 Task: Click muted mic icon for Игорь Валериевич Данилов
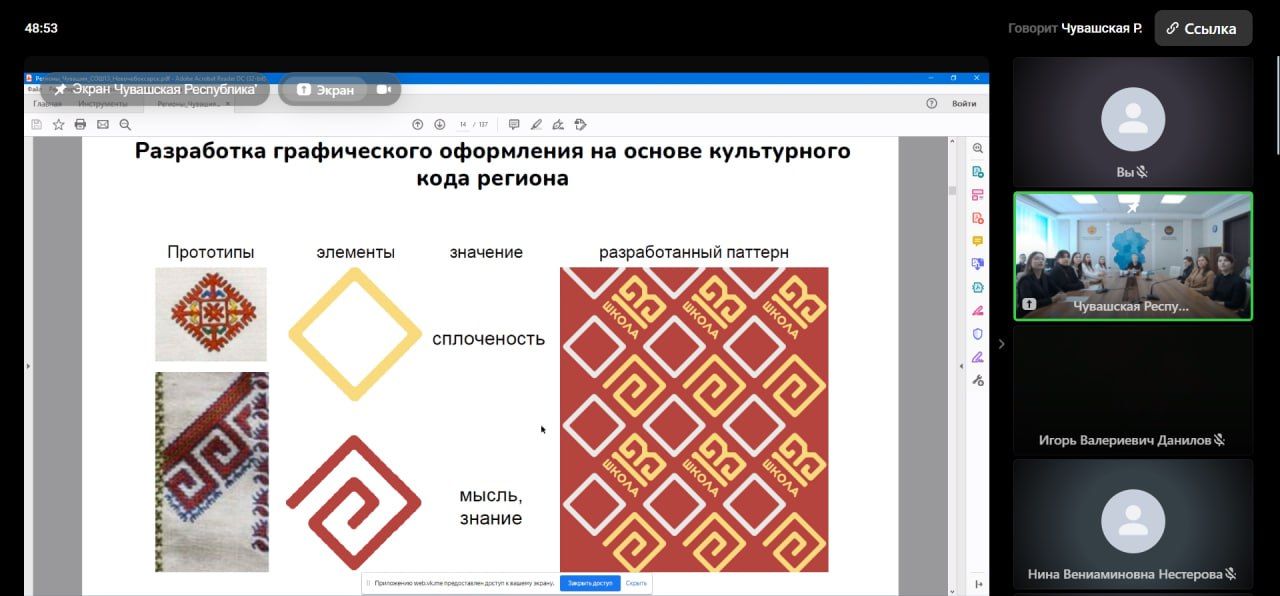[1219, 440]
